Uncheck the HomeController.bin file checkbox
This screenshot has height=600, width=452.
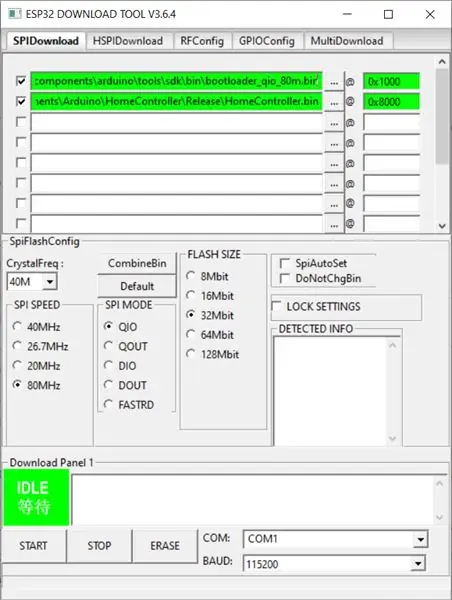click(21, 101)
